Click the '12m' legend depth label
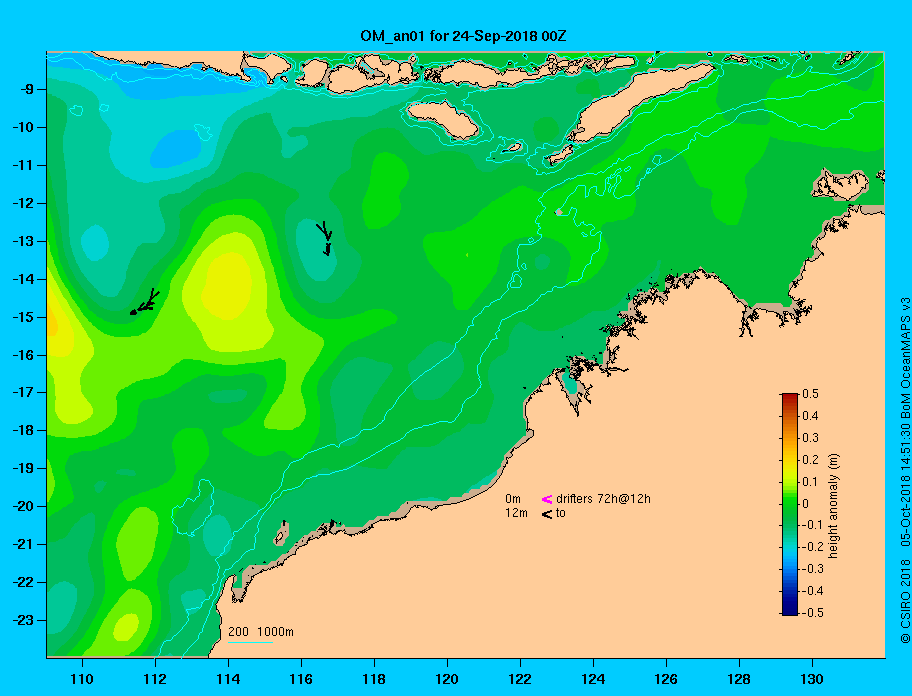This screenshot has width=912, height=696. [x=516, y=513]
